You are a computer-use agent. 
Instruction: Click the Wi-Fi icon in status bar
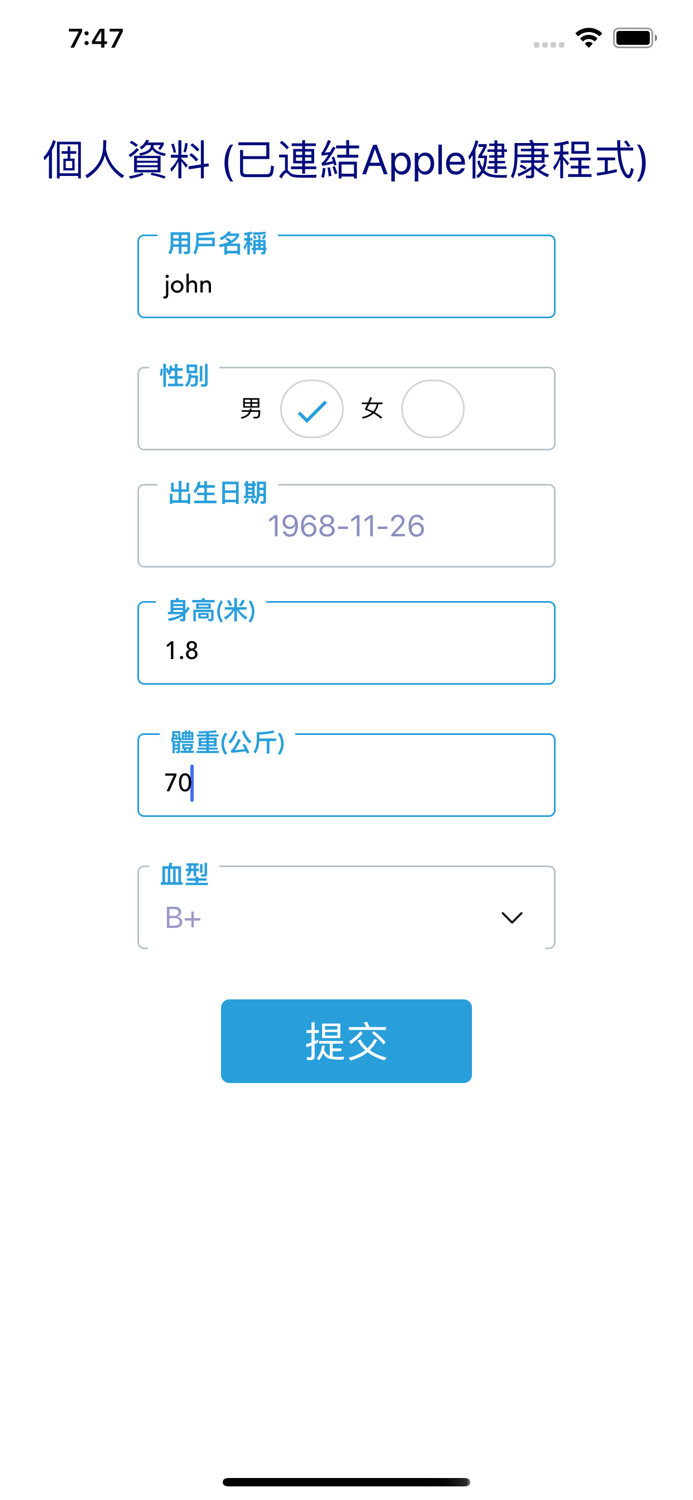tap(588, 36)
